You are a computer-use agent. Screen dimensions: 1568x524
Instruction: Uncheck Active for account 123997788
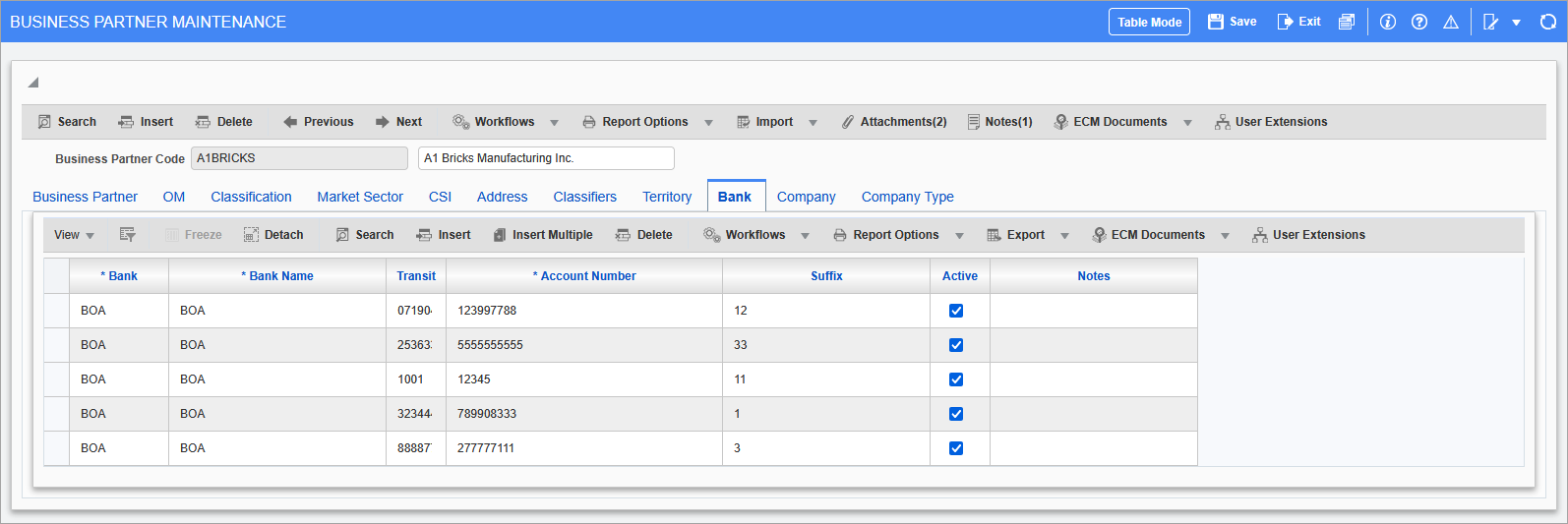(x=956, y=311)
